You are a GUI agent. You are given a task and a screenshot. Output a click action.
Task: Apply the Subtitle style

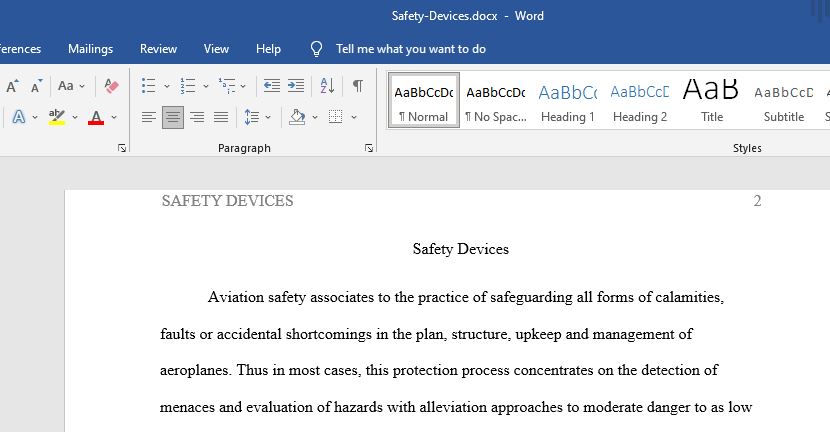pyautogui.click(x=783, y=101)
